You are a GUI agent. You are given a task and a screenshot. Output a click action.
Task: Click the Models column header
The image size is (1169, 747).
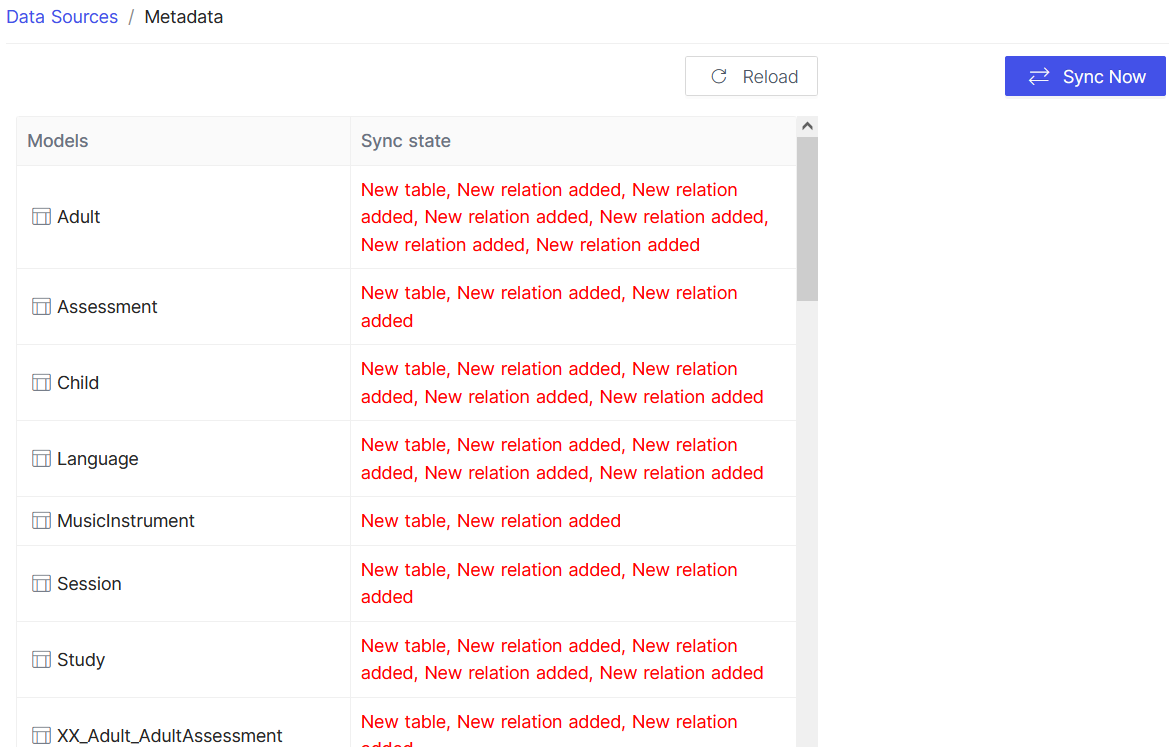pos(57,141)
